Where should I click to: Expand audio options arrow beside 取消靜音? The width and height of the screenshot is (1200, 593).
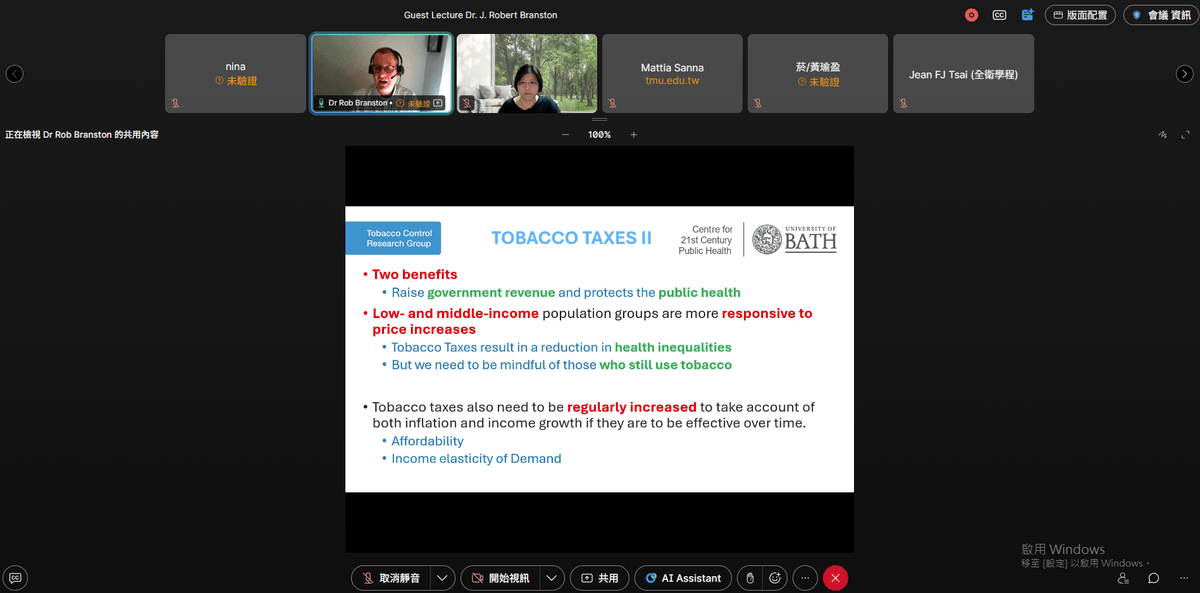pos(444,578)
